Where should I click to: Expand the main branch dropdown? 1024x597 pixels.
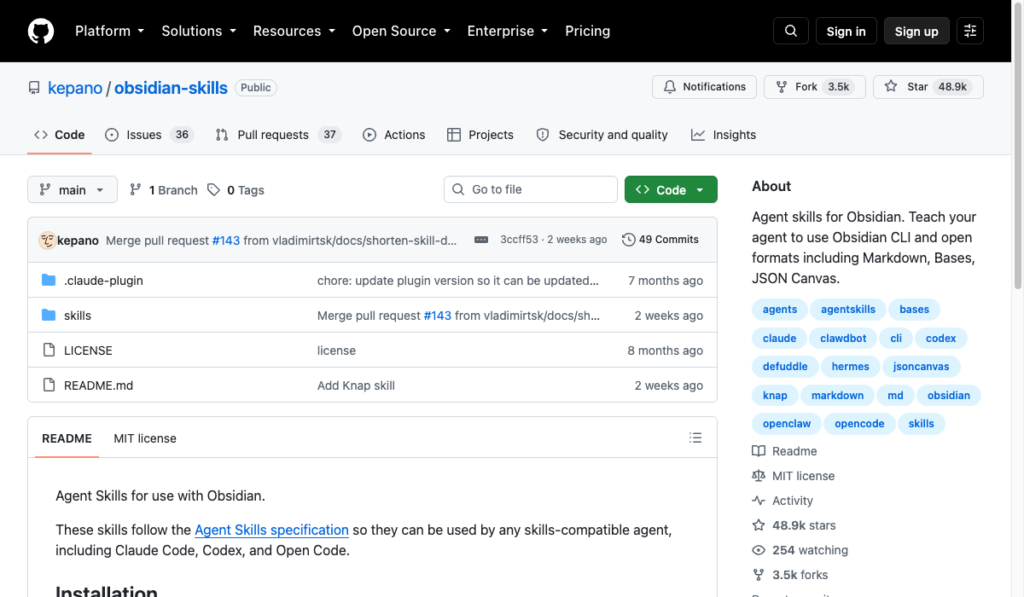click(x=72, y=189)
